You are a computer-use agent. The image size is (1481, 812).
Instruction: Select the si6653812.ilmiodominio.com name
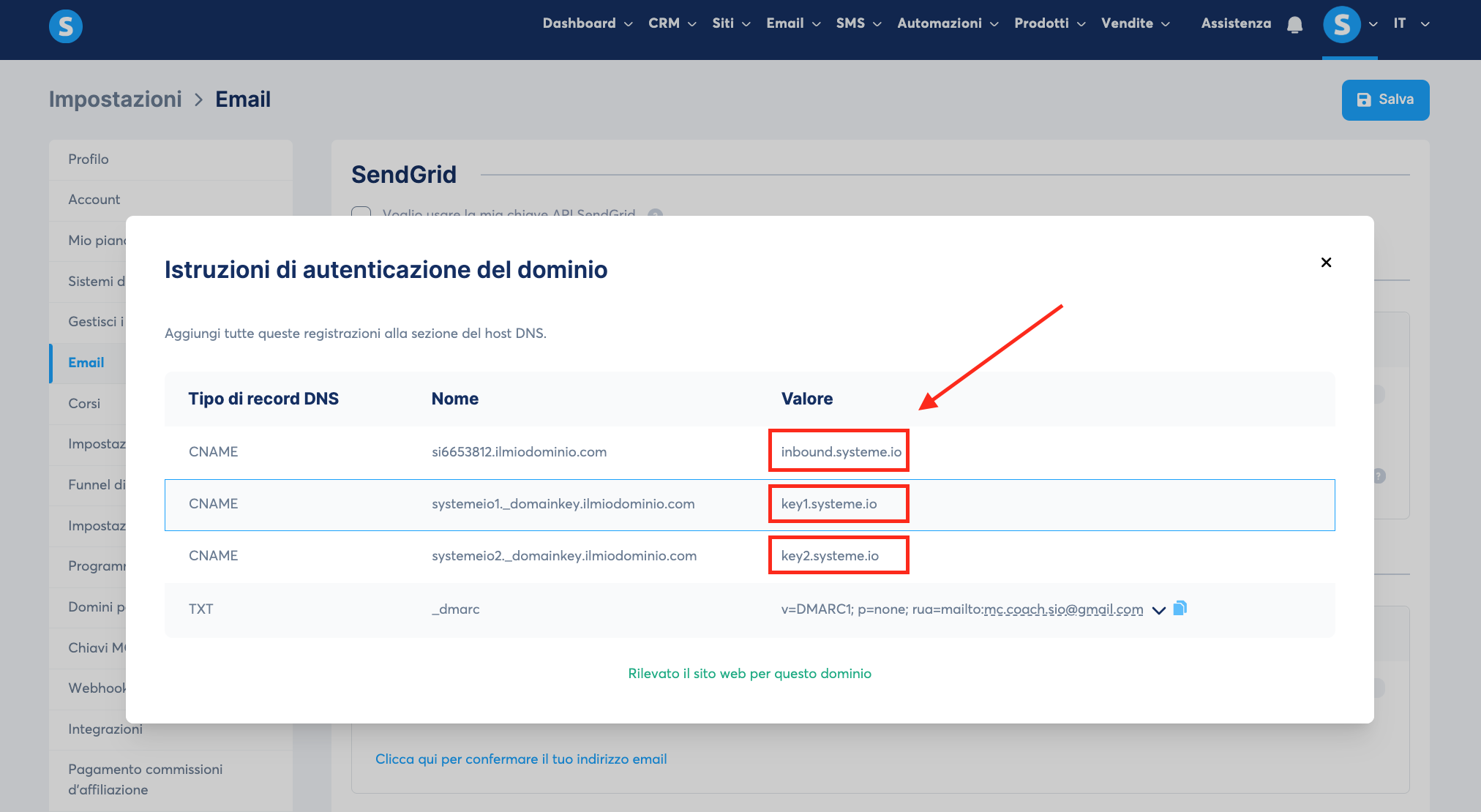pyautogui.click(x=520, y=452)
